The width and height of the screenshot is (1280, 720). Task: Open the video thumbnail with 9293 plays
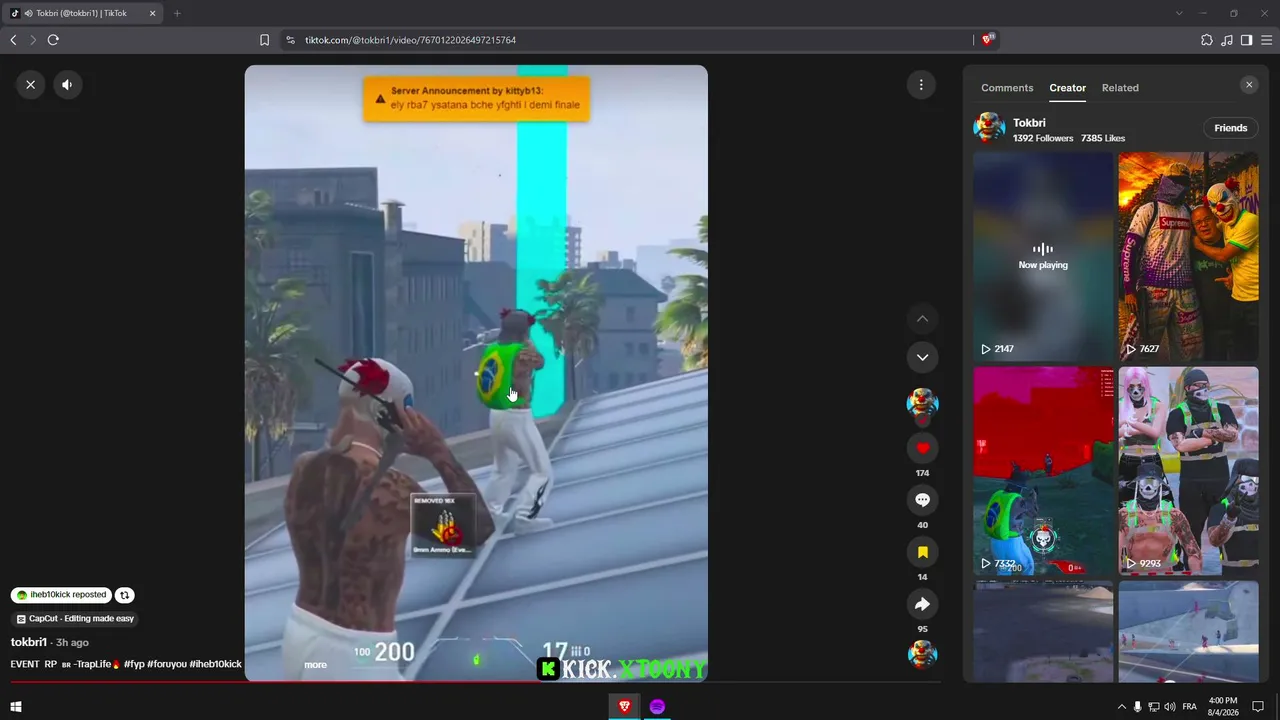tap(1188, 470)
